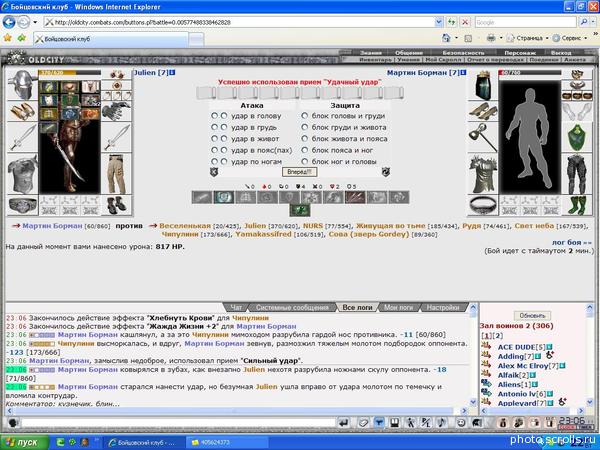This screenshot has width=600, height=450.
Task: Click Julien's orange HP bar
Action: (70, 72)
